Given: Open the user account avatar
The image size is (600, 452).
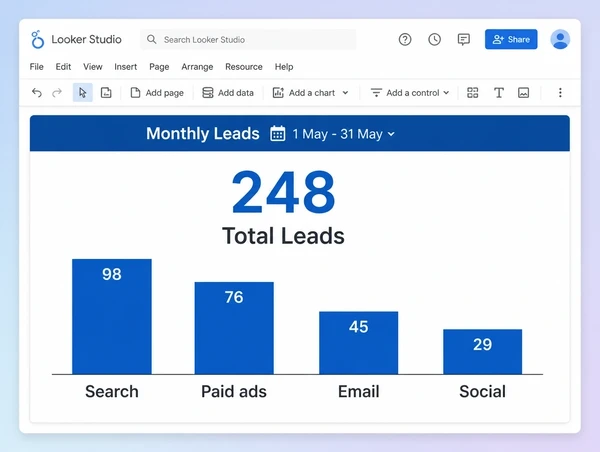Looking at the screenshot, I should click(560, 39).
